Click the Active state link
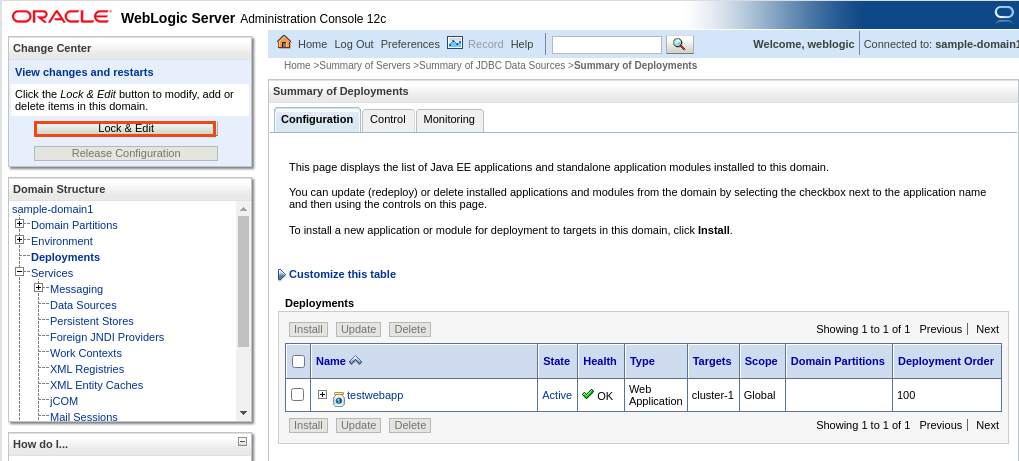The height and width of the screenshot is (461, 1019). (557, 395)
